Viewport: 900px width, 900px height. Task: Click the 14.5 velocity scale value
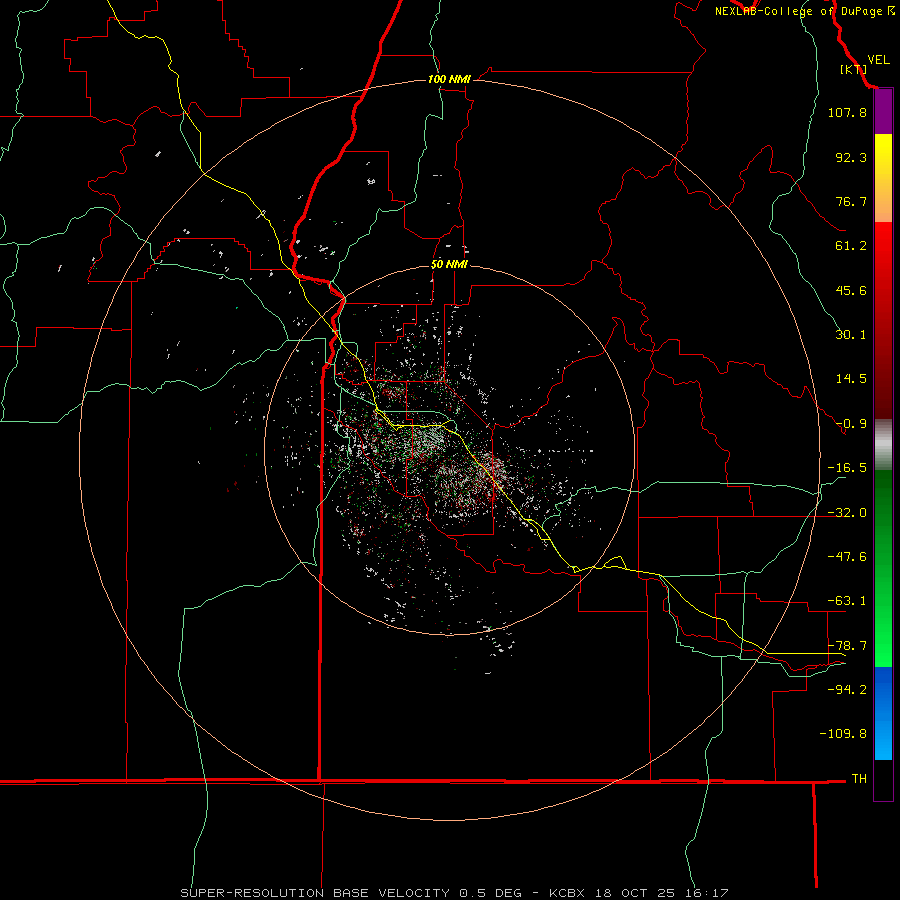(x=851, y=379)
